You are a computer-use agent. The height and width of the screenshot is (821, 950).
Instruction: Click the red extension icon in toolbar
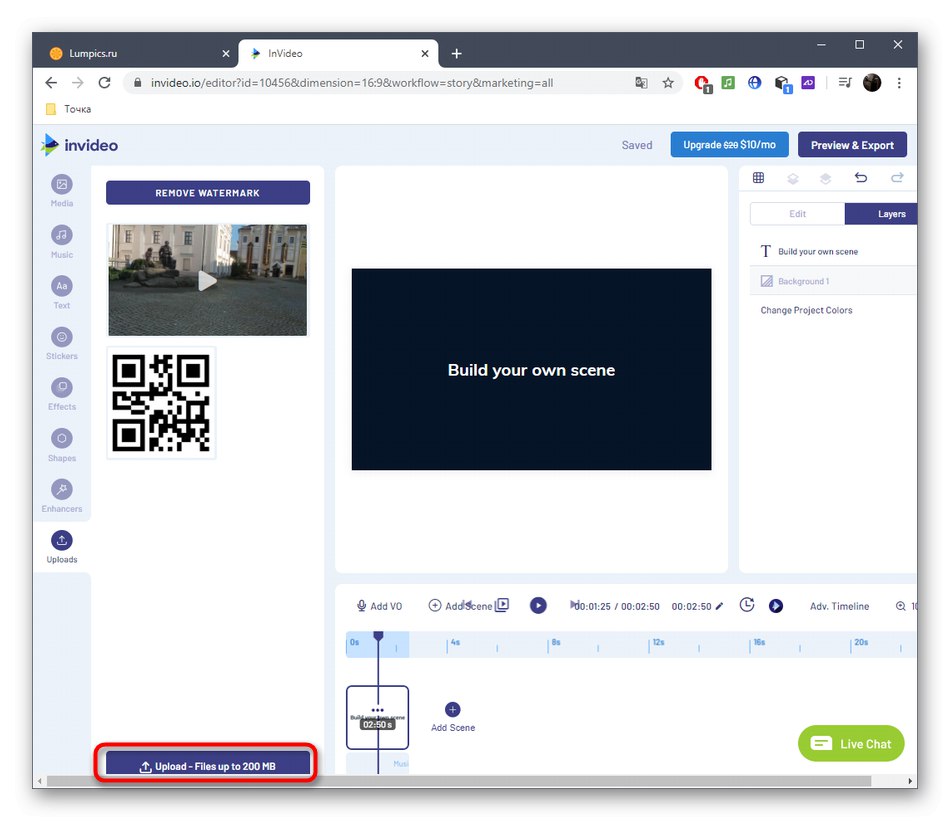(x=703, y=83)
